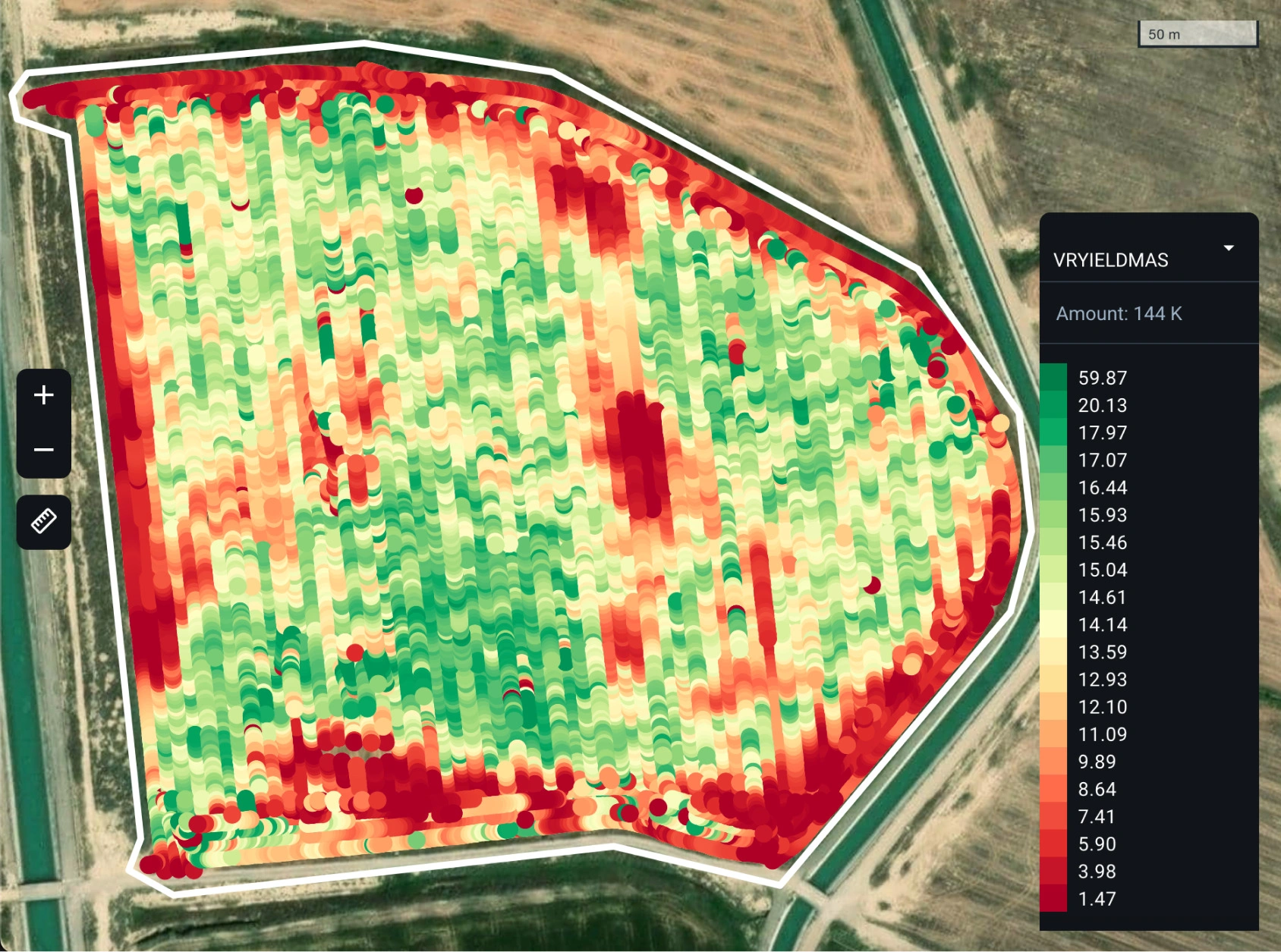Click the 50 m scale bar
Viewport: 1281px width, 952px height.
1197,34
